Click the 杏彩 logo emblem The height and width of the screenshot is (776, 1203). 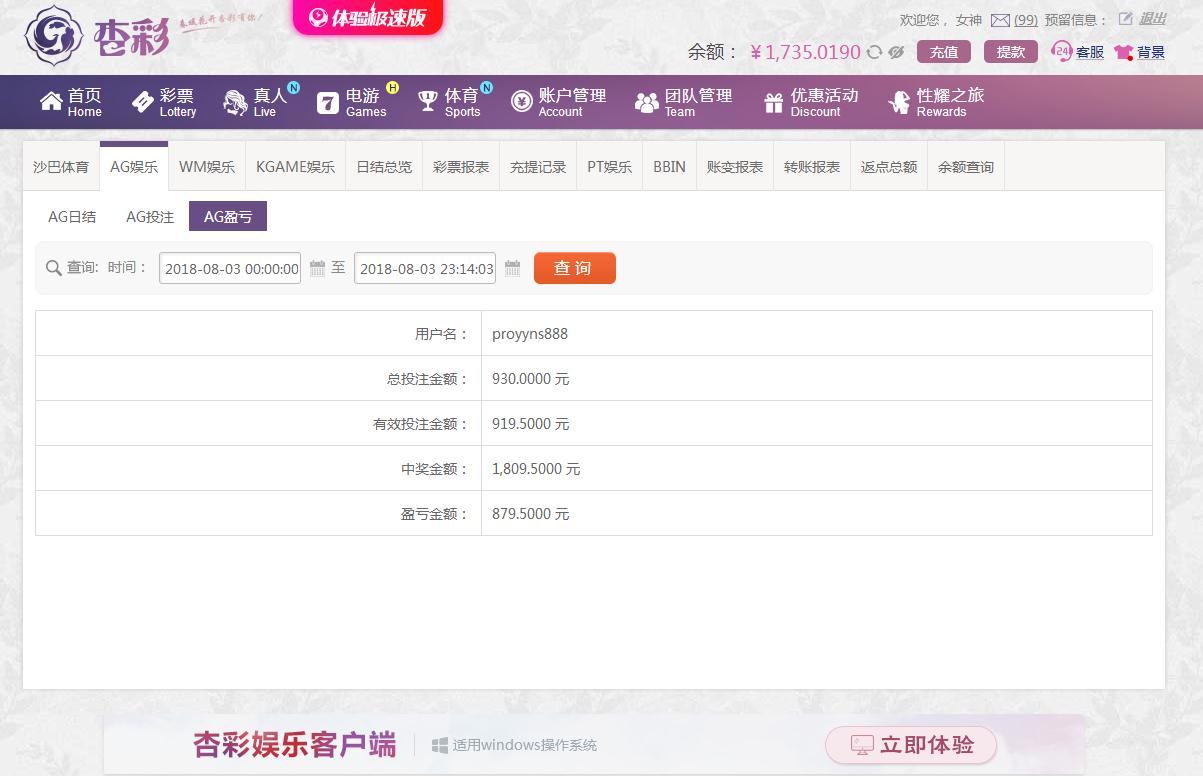pos(54,35)
